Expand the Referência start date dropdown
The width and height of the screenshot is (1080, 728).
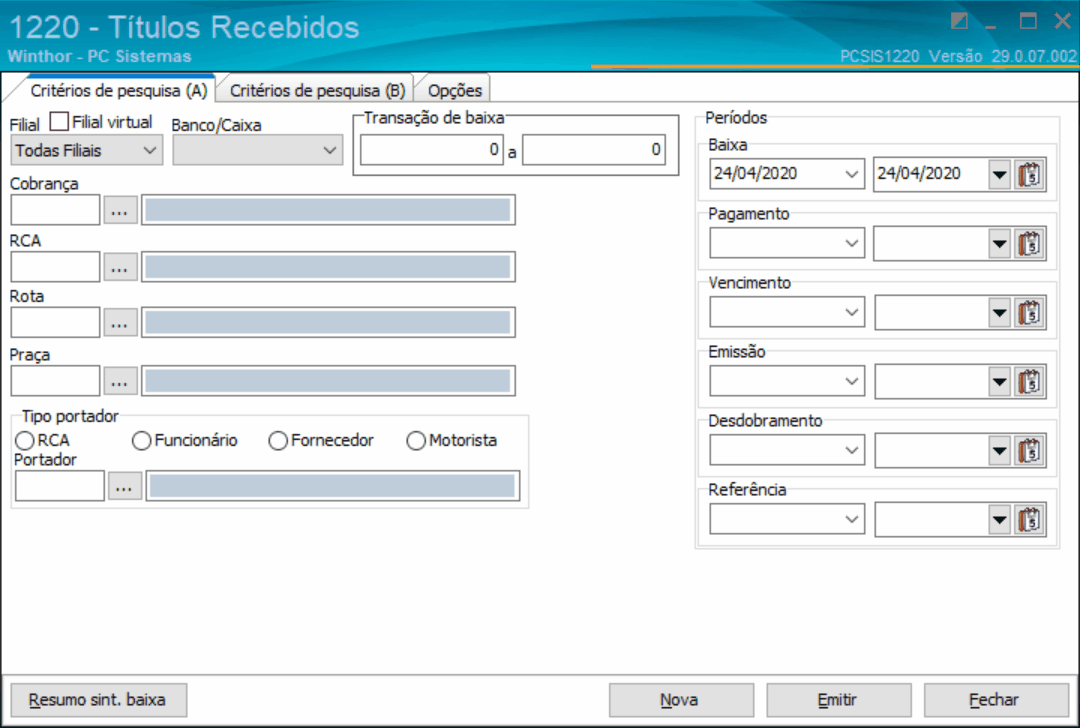click(x=852, y=519)
